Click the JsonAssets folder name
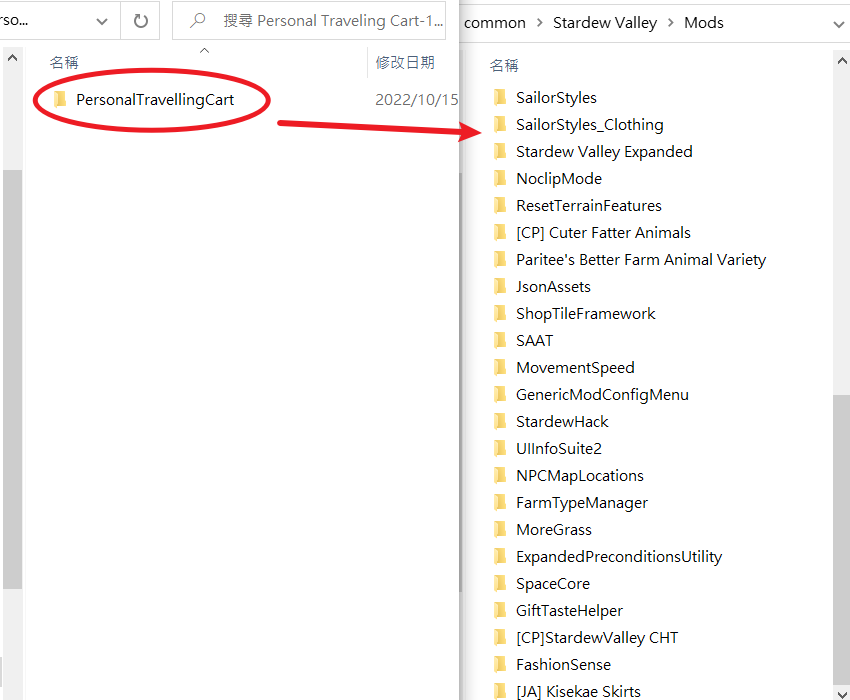 tap(553, 286)
